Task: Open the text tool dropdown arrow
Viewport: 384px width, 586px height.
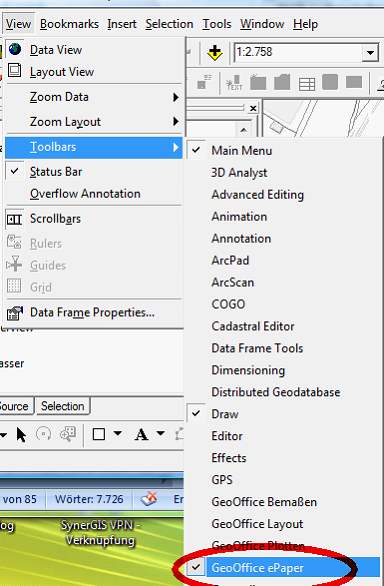Action: pyautogui.click(x=160, y=434)
